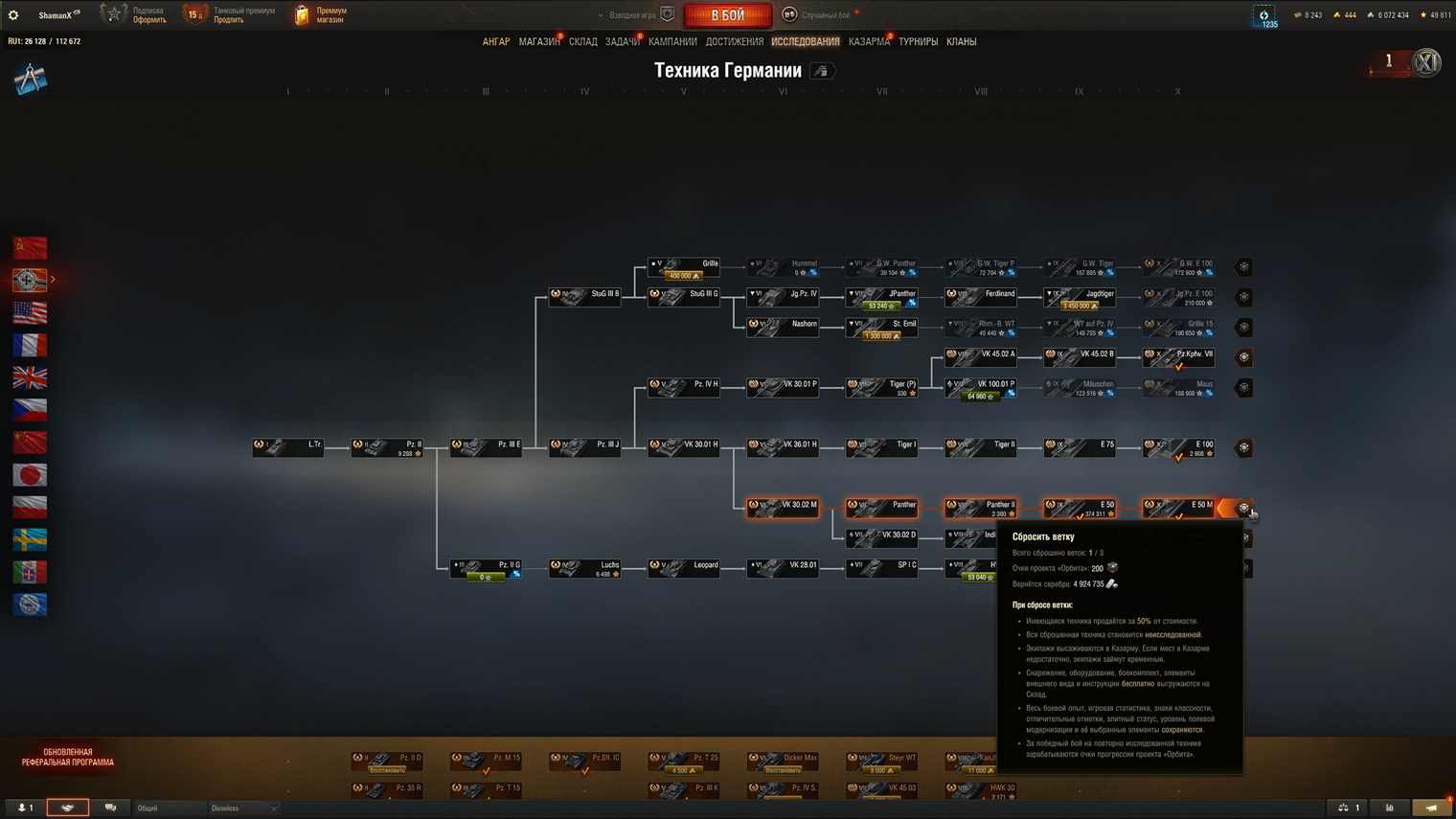Select the Dicker Max premium tank
The height and width of the screenshot is (819, 1456).
click(x=783, y=762)
